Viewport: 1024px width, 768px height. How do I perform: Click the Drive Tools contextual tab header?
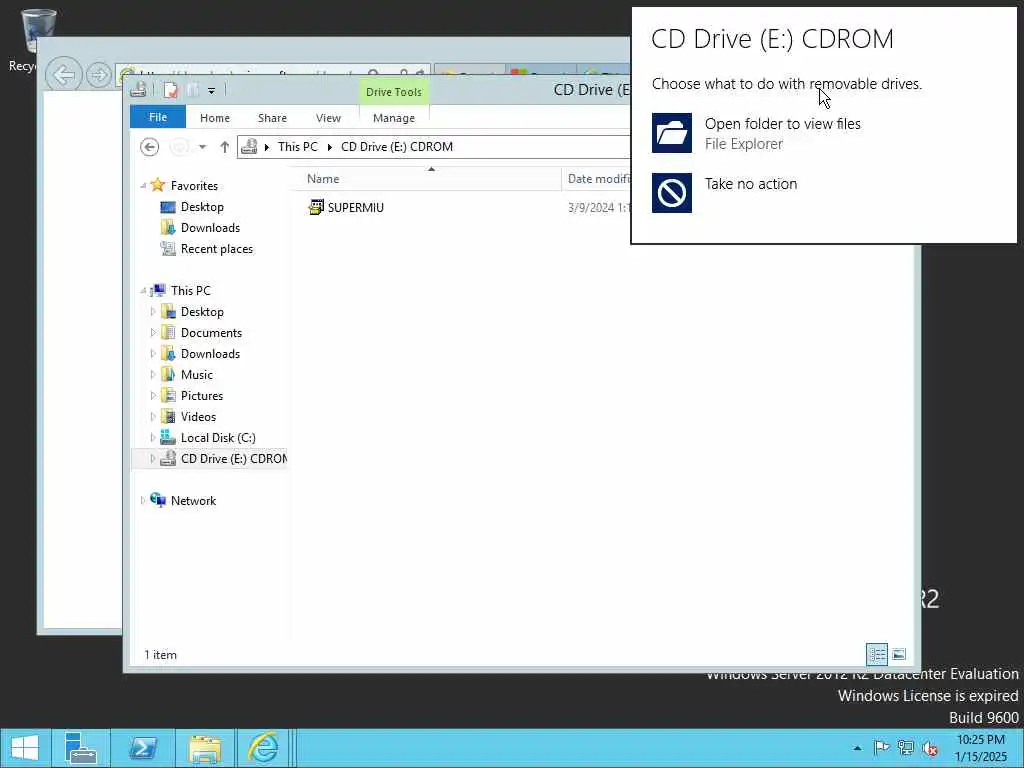tap(394, 92)
